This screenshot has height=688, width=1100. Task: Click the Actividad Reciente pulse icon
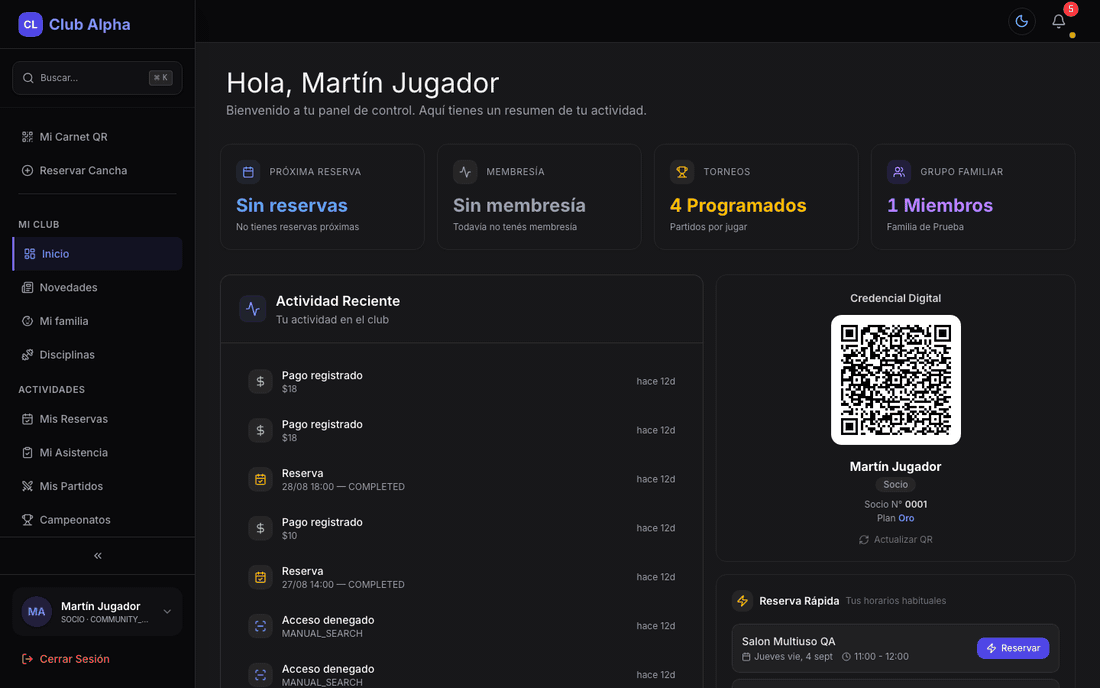[253, 309]
